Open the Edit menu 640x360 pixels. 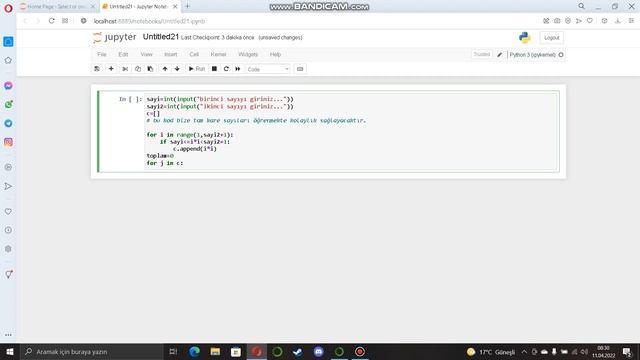[123, 54]
